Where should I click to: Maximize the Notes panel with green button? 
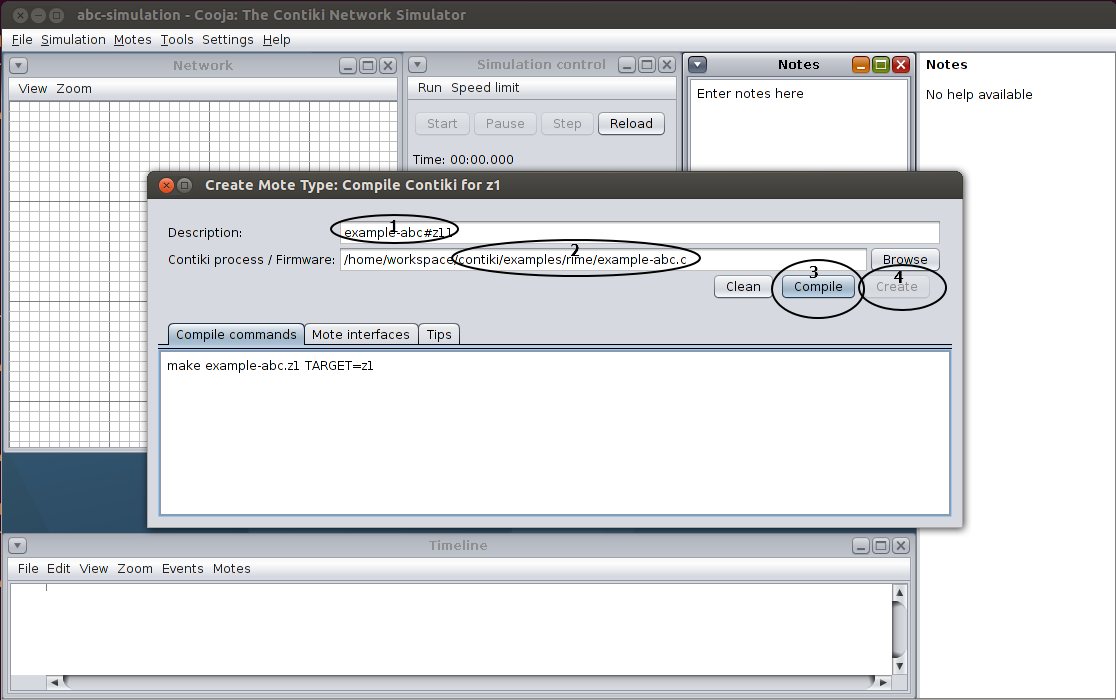[881, 65]
